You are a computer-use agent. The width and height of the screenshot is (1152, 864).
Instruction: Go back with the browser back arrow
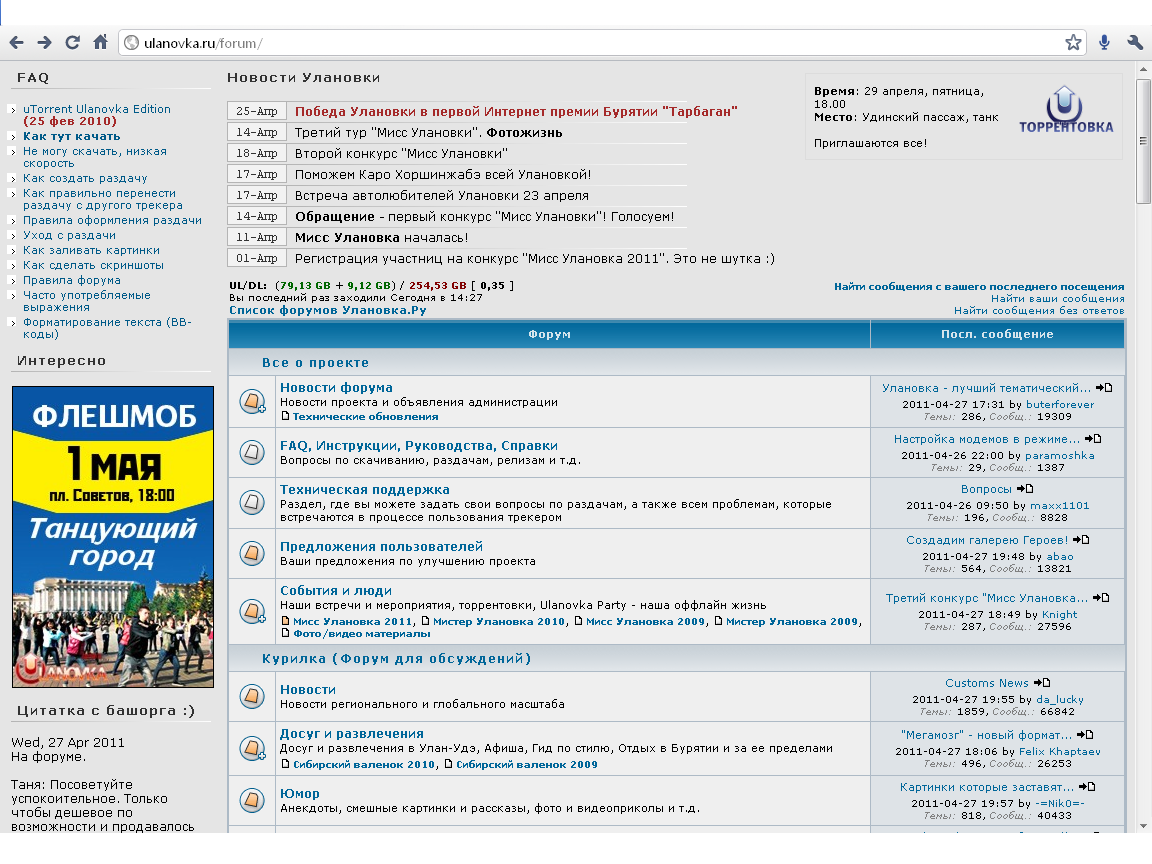16,43
